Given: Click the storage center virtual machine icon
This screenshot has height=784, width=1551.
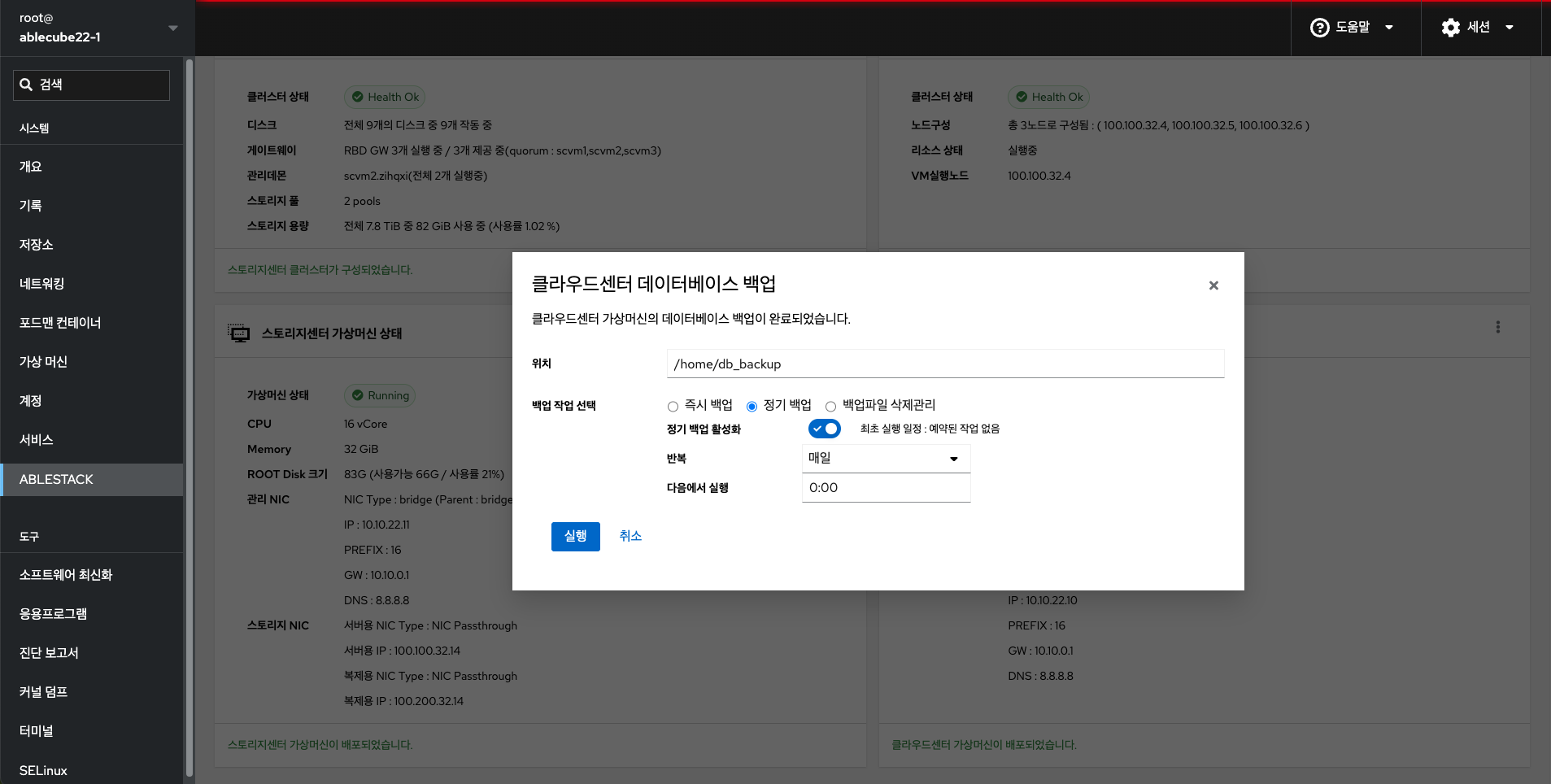Looking at the screenshot, I should (x=239, y=333).
